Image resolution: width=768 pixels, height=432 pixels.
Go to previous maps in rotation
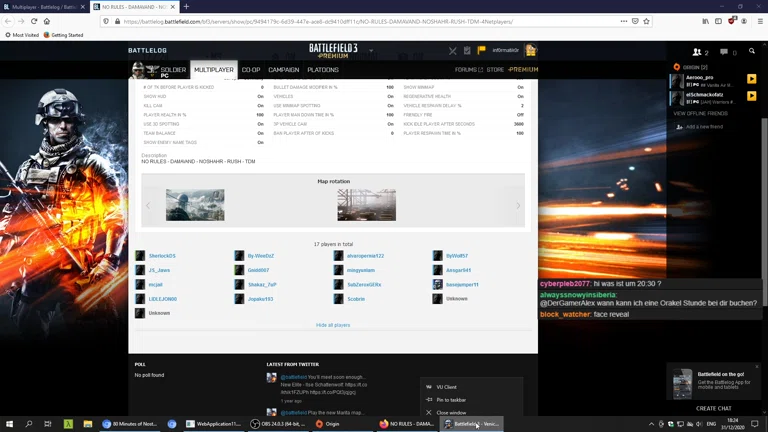(148, 206)
